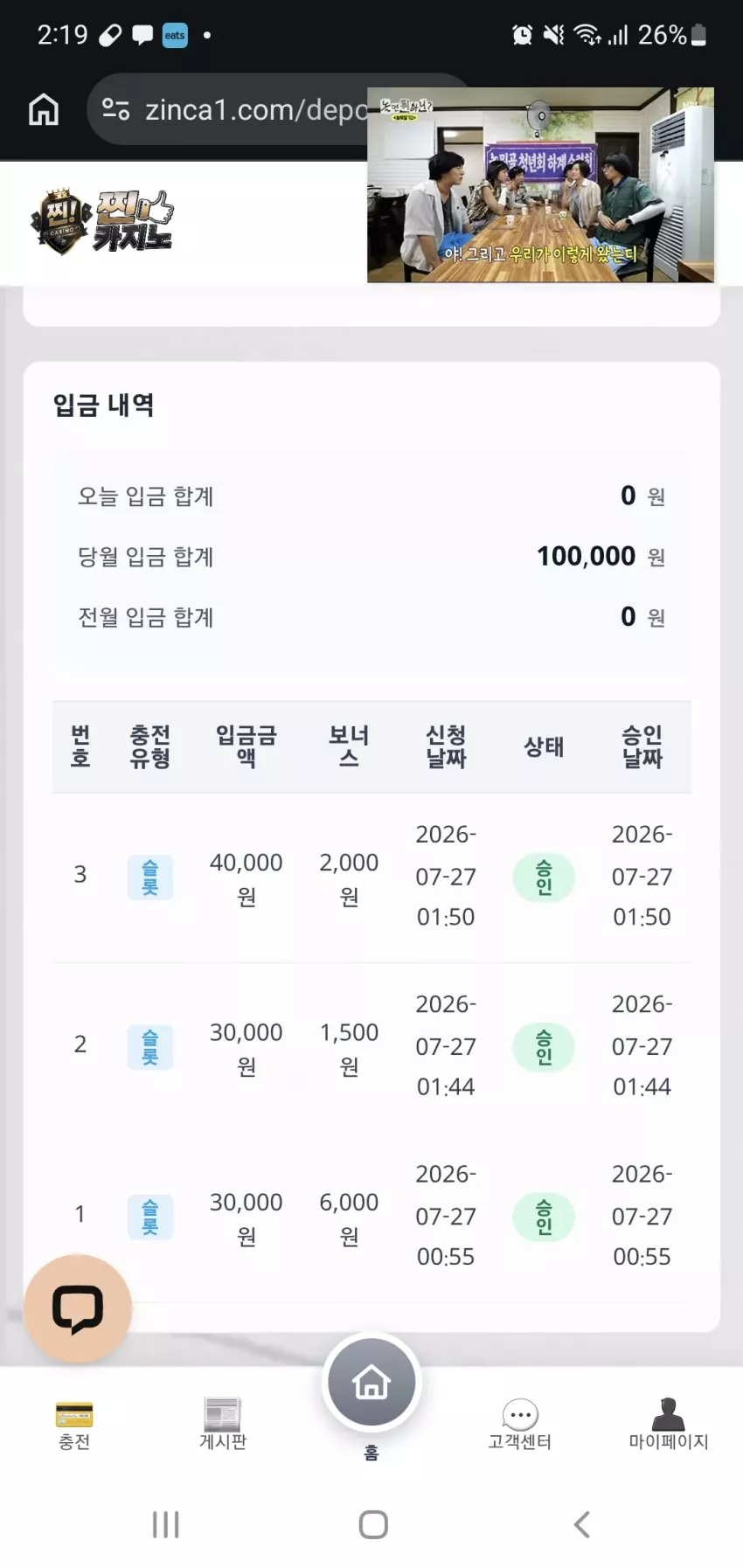Image resolution: width=743 pixels, height=1568 pixels.
Task: Click the 찐카지노 logo
Action: (x=102, y=221)
